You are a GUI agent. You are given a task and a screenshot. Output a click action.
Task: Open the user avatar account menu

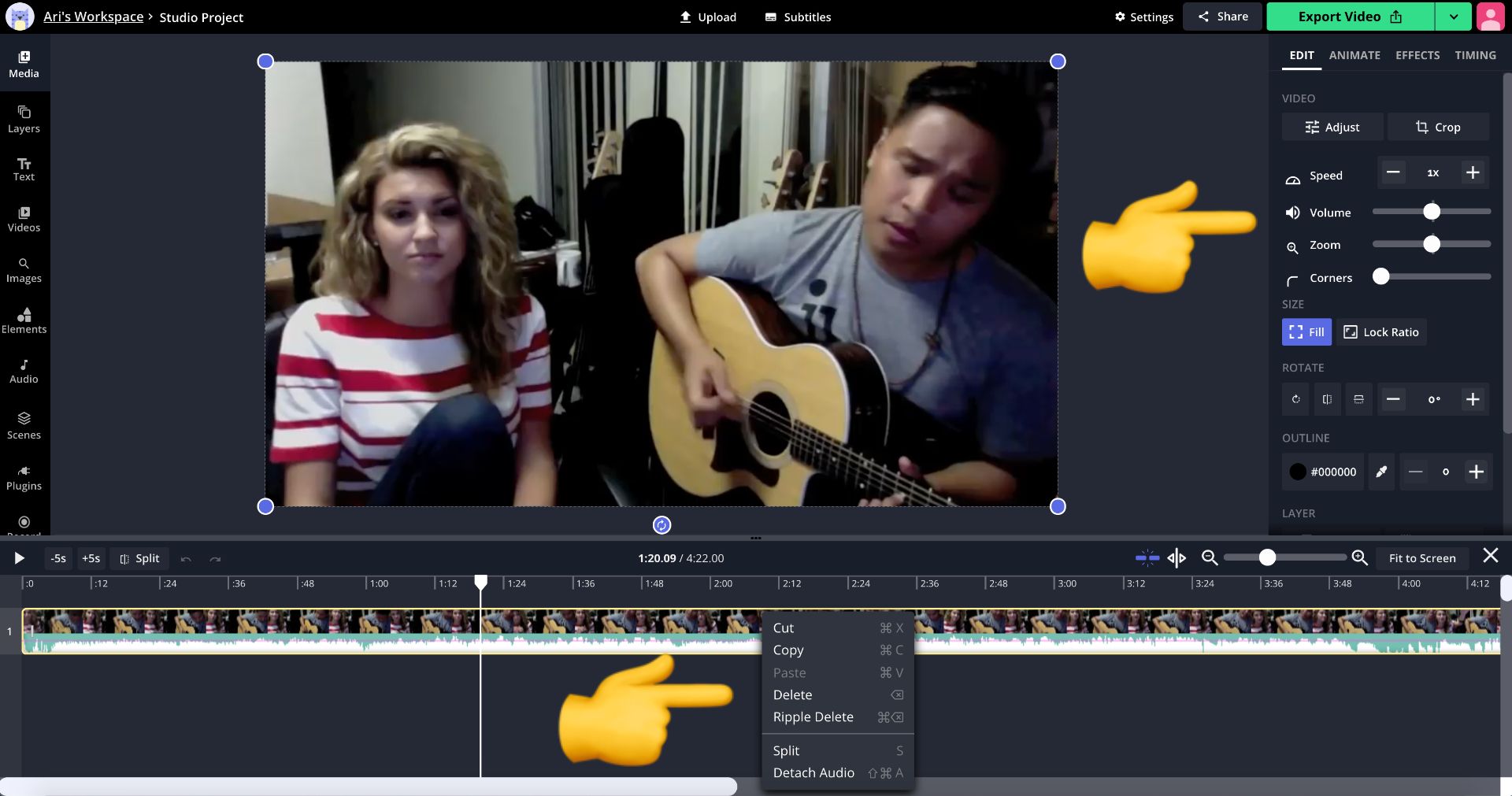(1490, 17)
